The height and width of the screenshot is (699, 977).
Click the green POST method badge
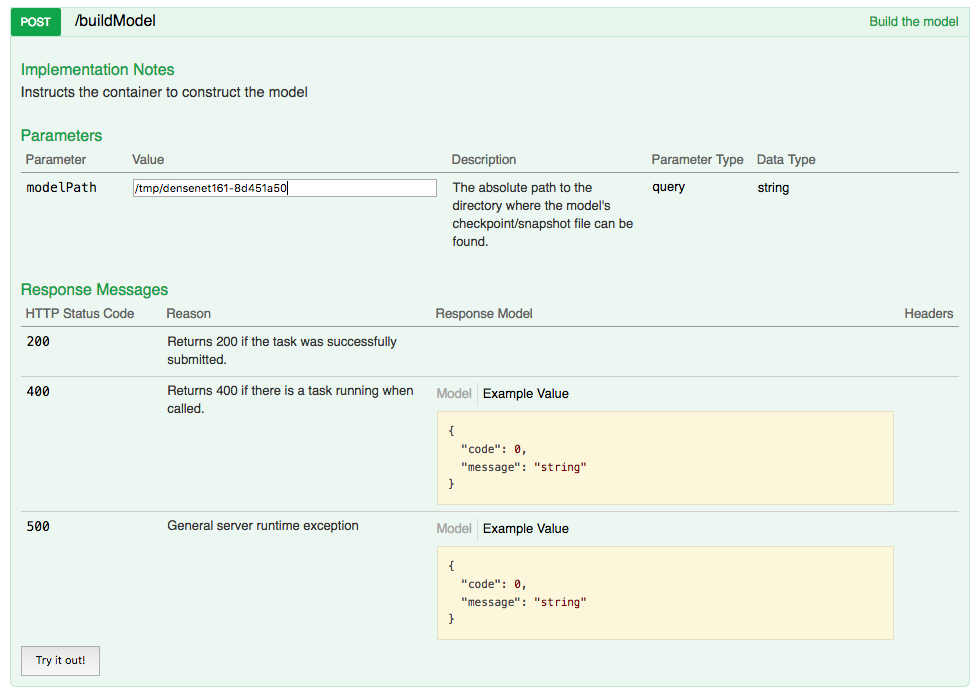click(x=36, y=22)
